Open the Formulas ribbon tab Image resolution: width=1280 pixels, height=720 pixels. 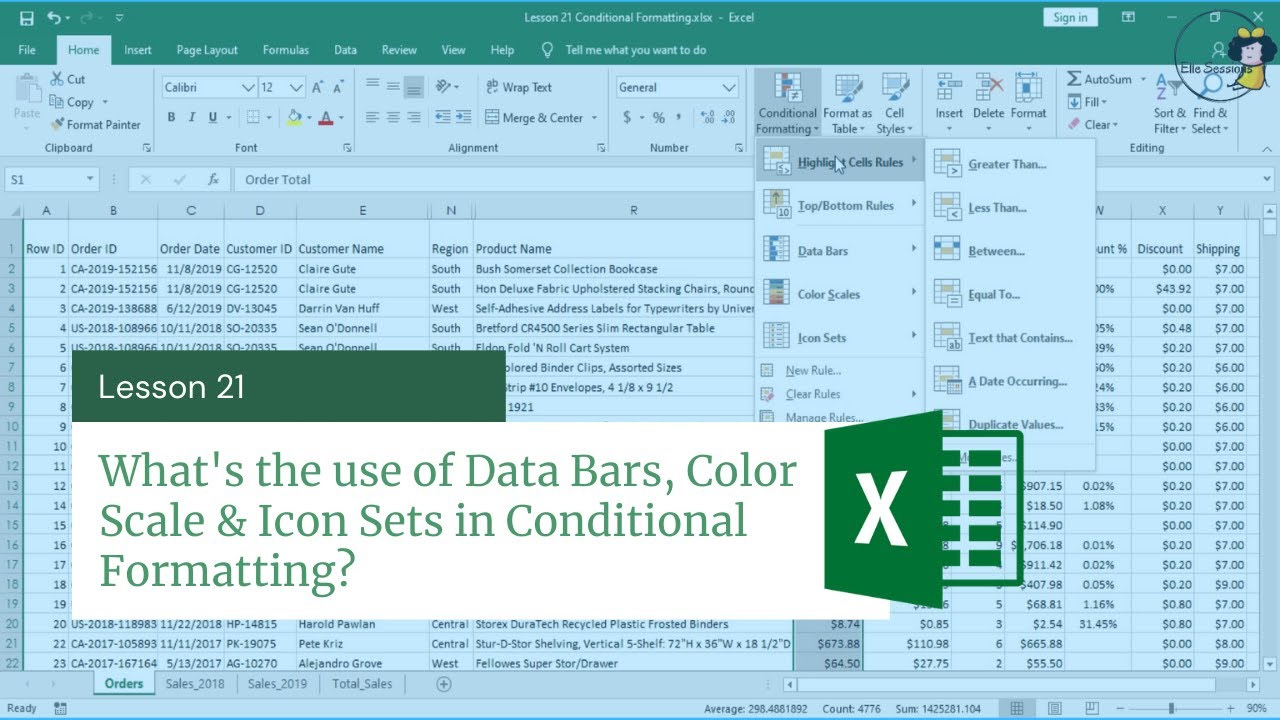click(285, 50)
